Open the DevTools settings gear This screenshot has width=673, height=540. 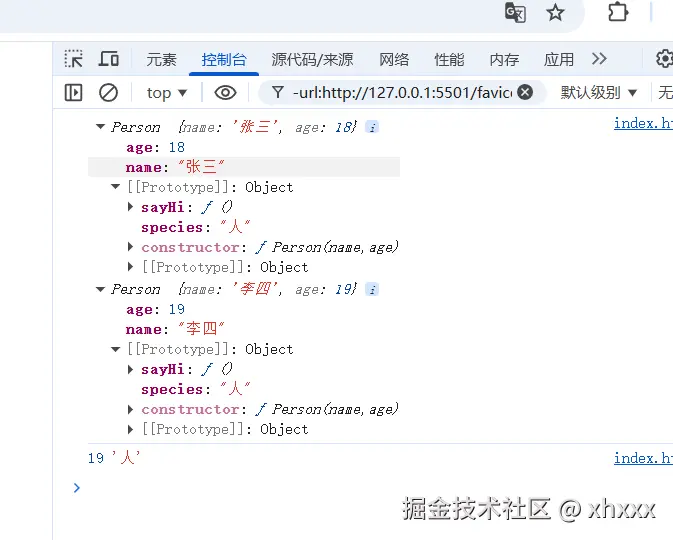click(x=664, y=59)
